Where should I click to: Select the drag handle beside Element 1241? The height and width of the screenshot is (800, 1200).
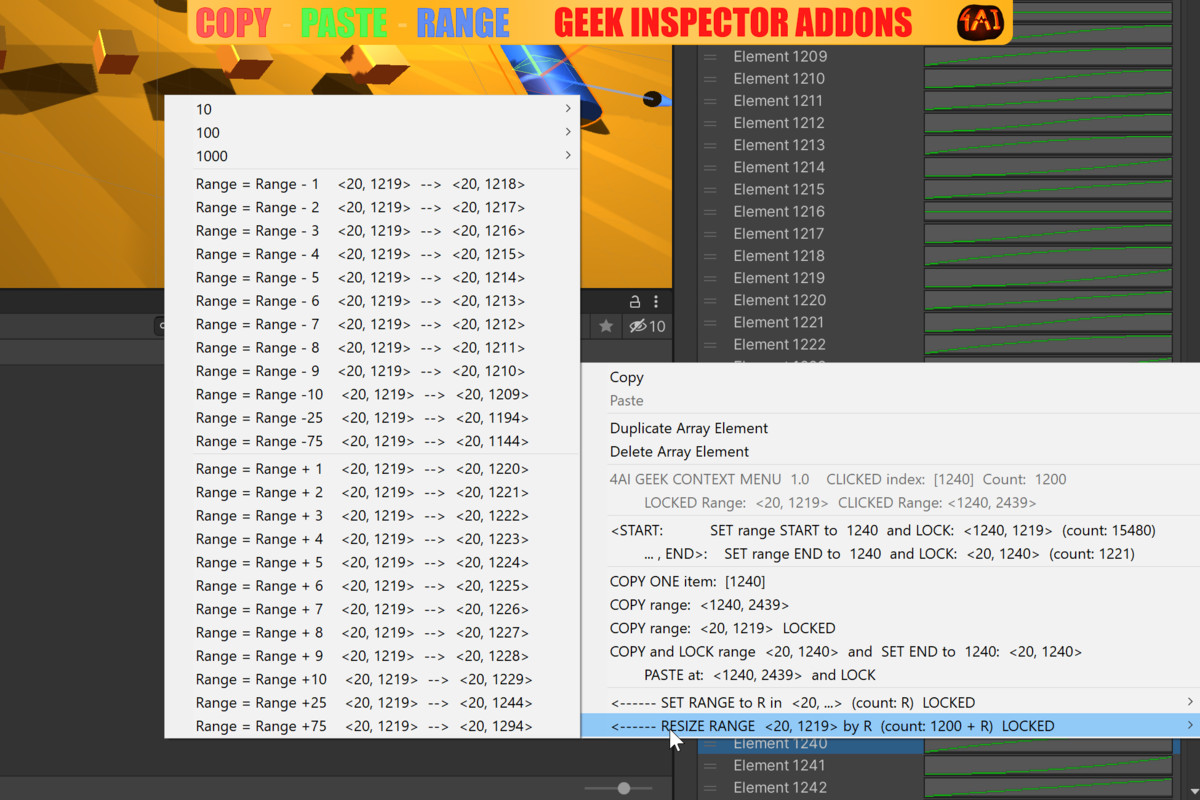[712, 765]
